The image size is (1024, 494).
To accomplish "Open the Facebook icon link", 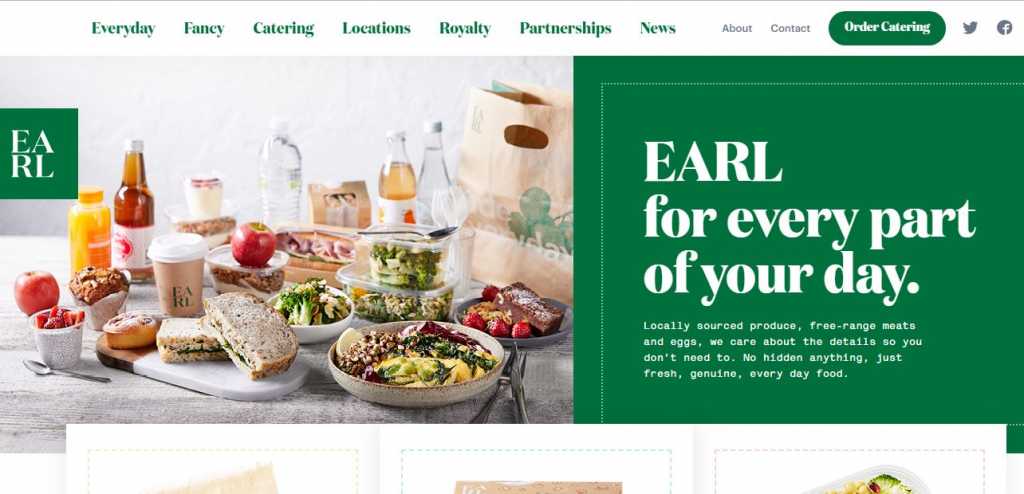I will [x=1004, y=28].
